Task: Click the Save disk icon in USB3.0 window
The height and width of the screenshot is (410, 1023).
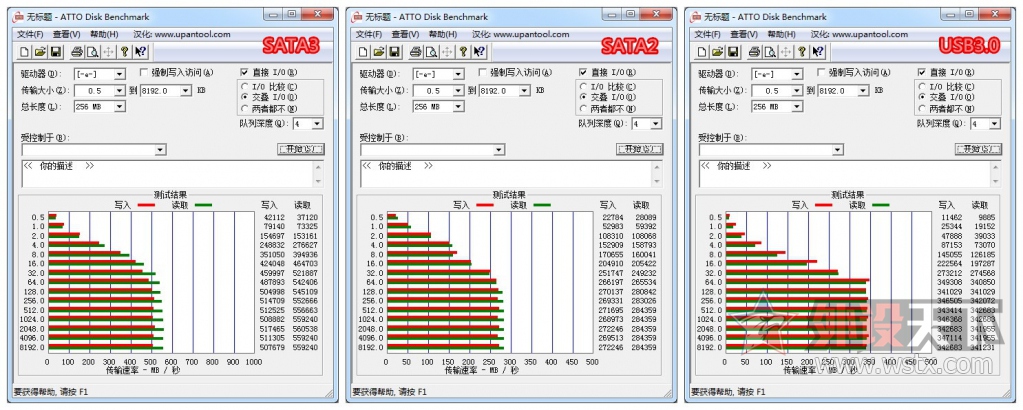Action: click(x=733, y=52)
